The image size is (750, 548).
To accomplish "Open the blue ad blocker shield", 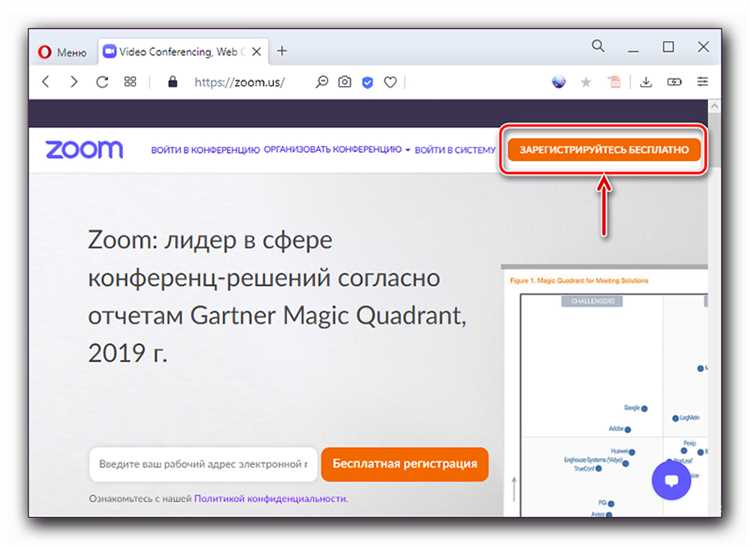I will coord(367,82).
